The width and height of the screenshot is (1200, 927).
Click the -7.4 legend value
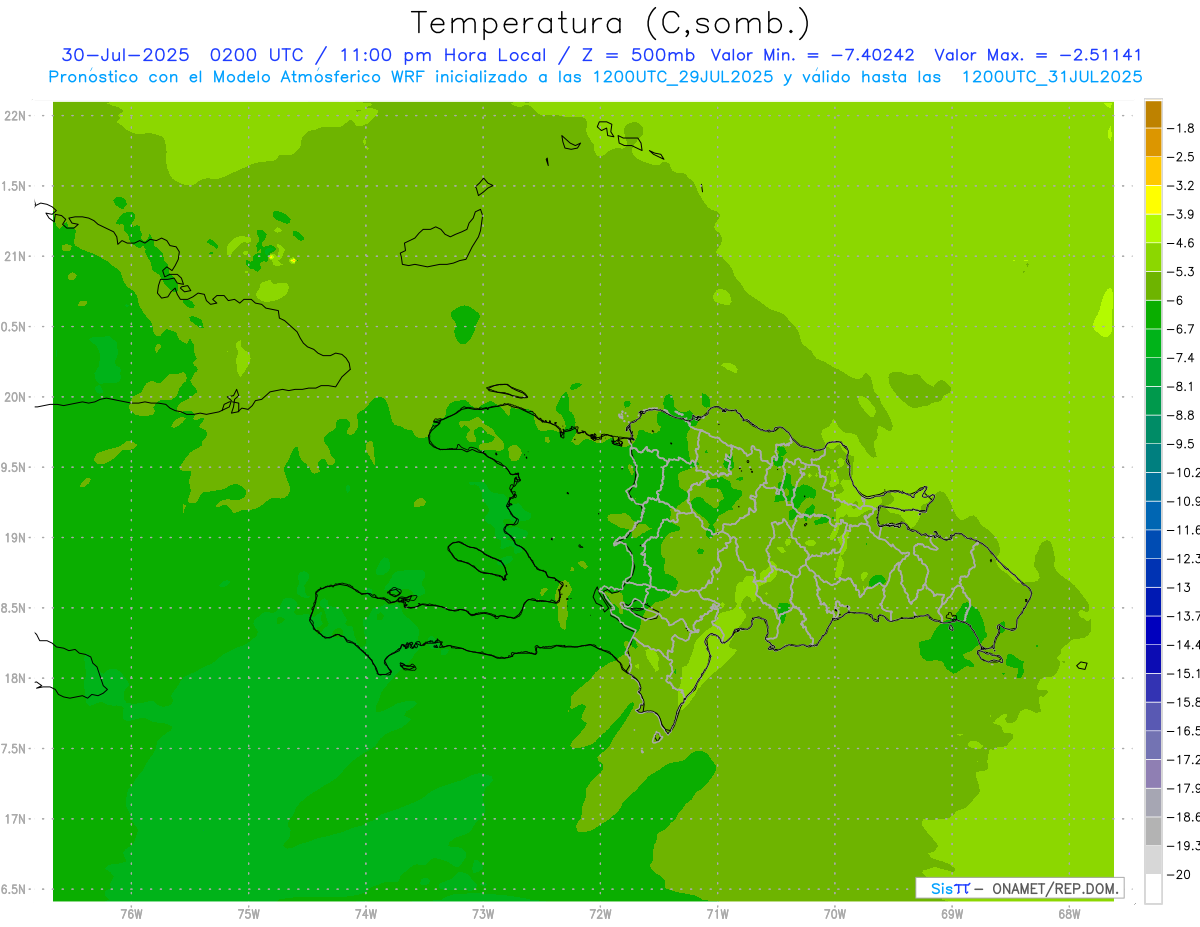(1182, 357)
